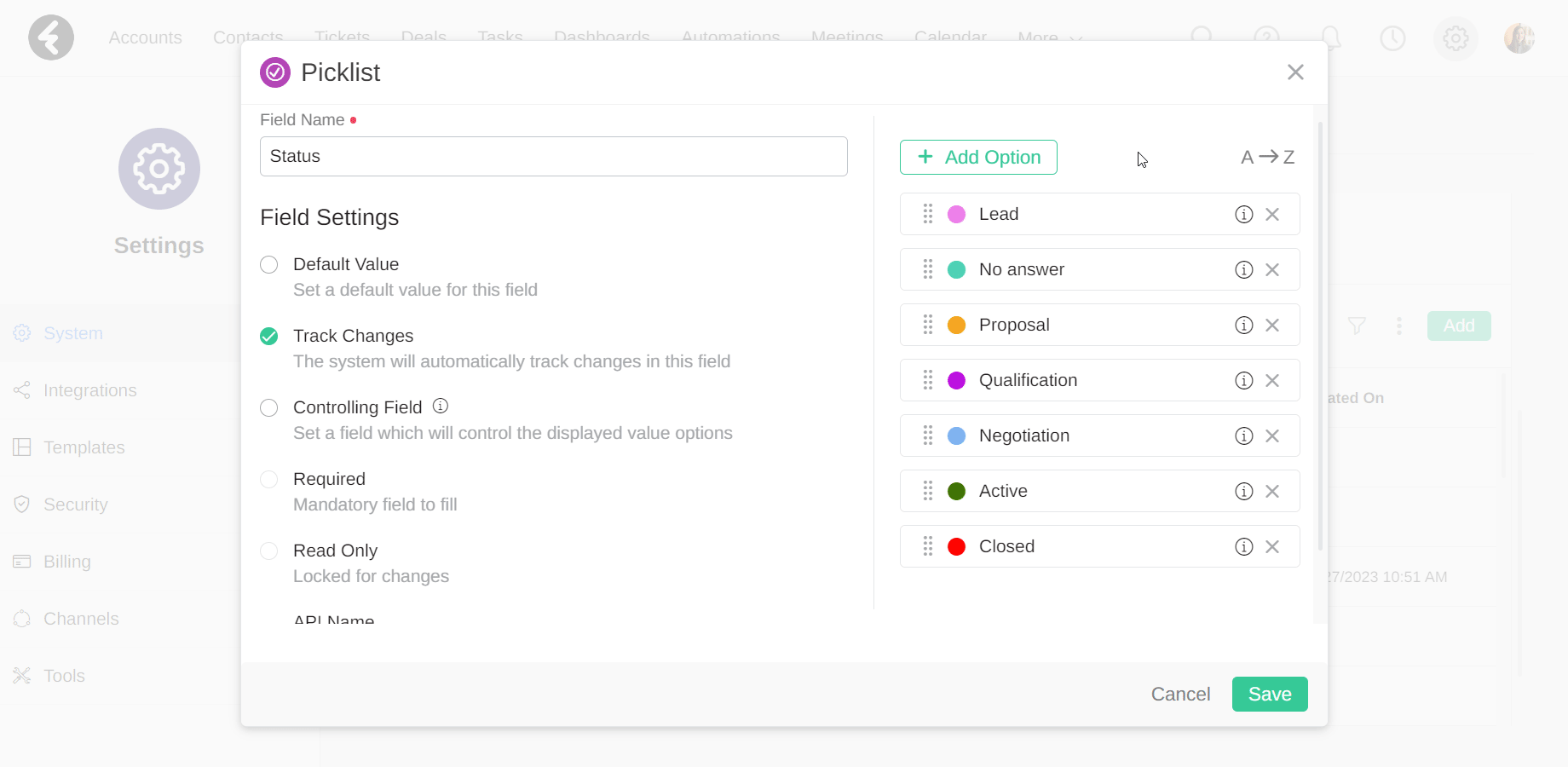The height and width of the screenshot is (767, 1568).
Task: Cancel the picklist dialog
Action: point(1180,694)
